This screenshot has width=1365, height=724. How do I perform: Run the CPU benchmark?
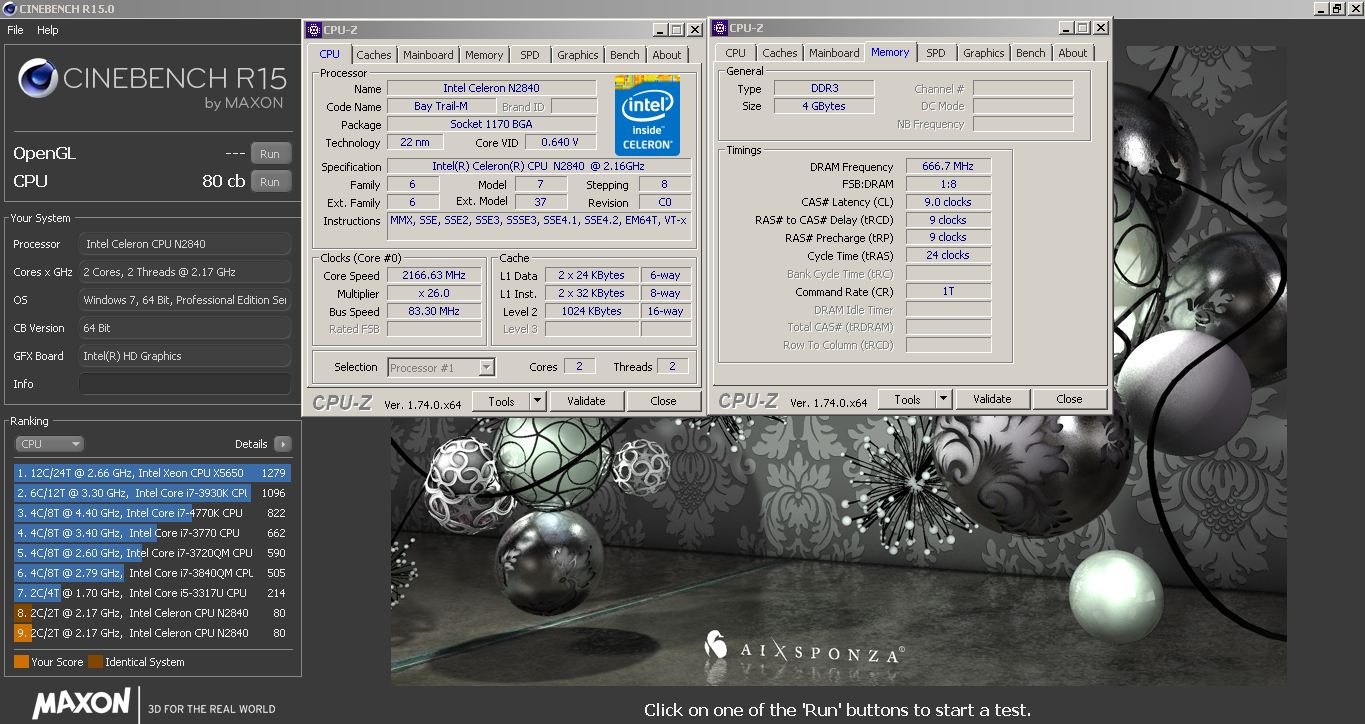point(270,182)
